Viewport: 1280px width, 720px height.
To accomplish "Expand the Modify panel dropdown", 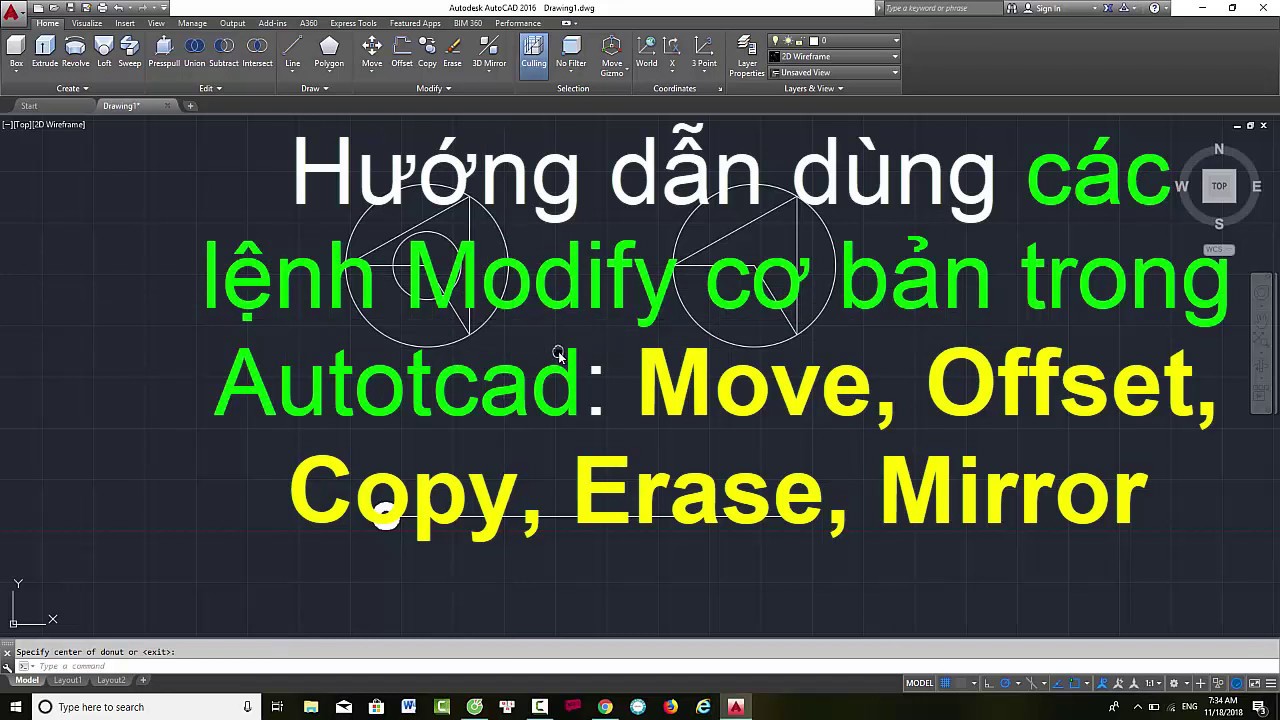I will 434,88.
